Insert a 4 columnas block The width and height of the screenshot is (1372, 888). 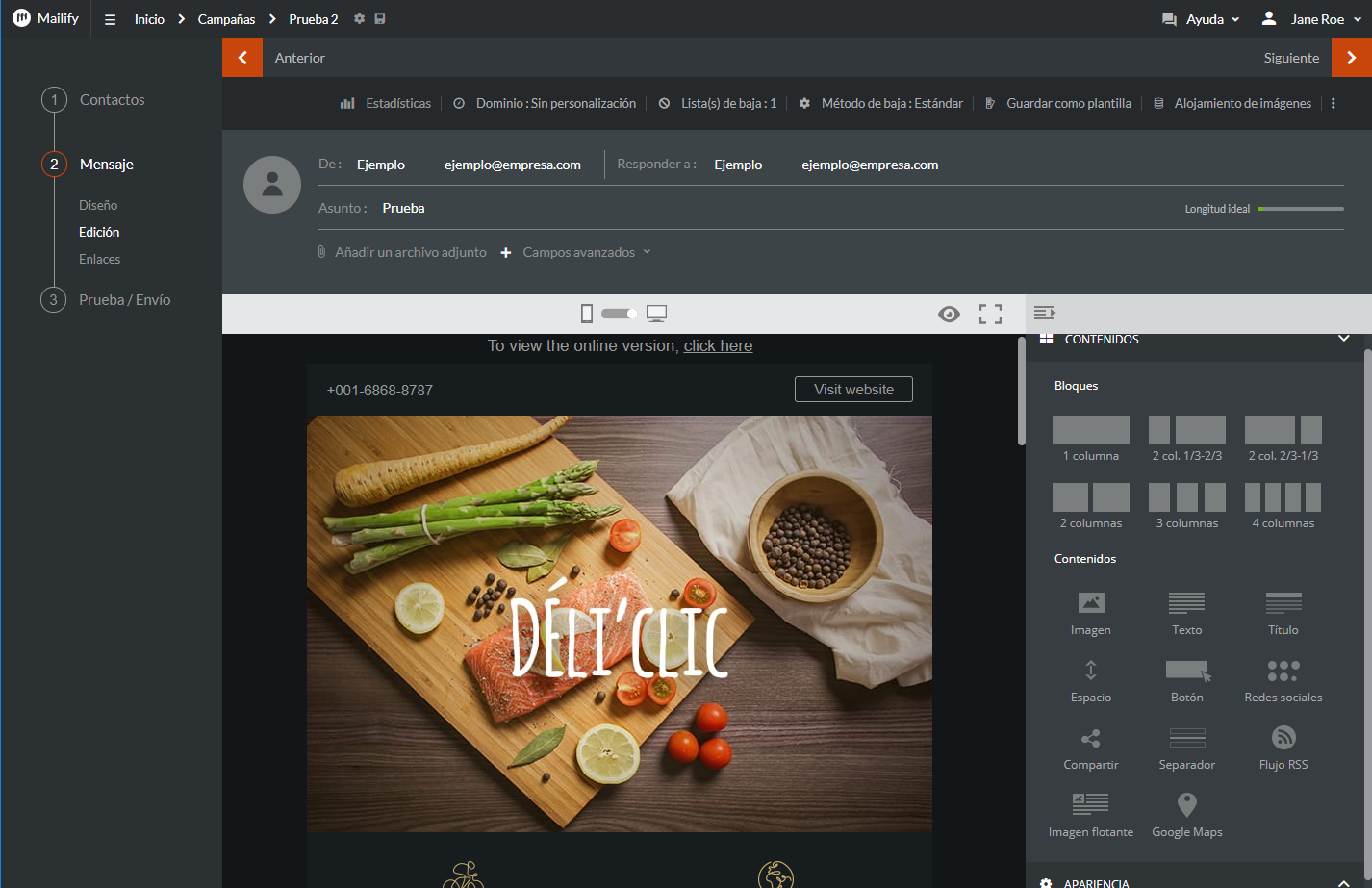1283,506
